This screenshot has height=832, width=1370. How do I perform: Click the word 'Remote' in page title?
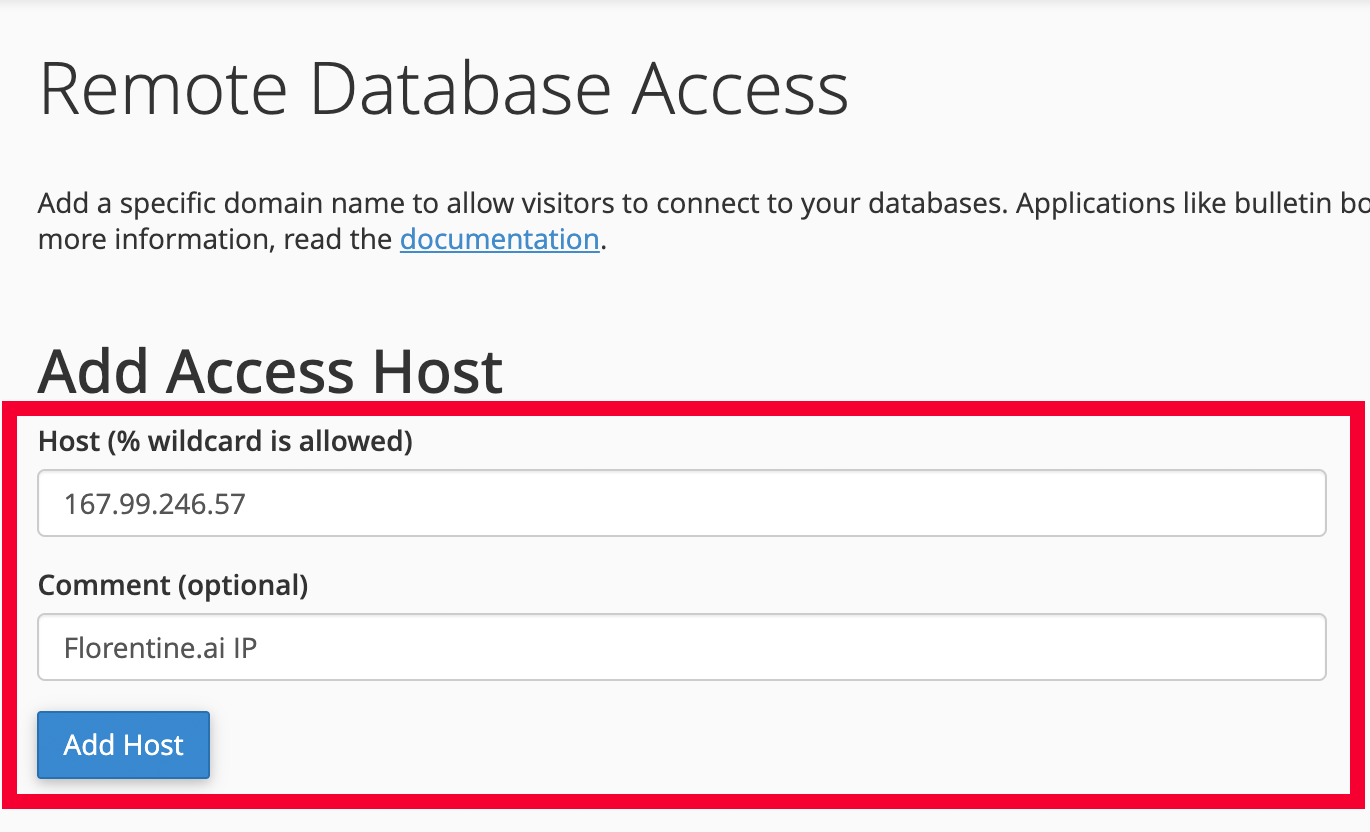tap(162, 90)
